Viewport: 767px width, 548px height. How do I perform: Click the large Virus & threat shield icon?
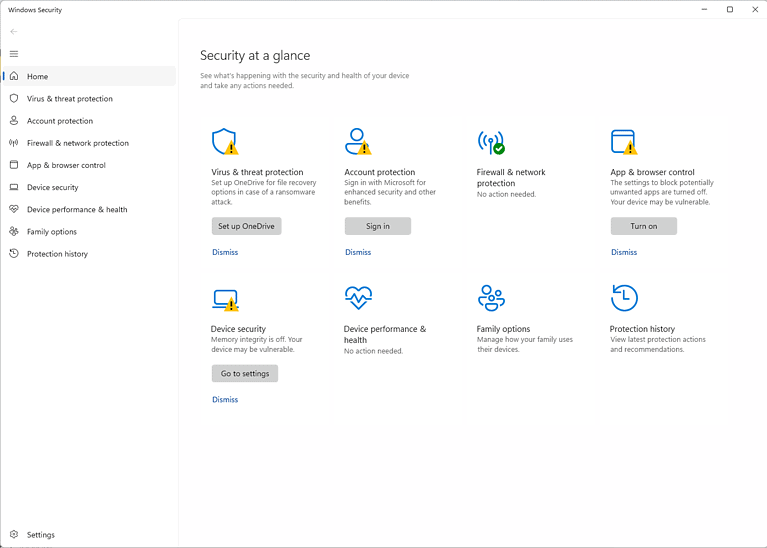225,142
